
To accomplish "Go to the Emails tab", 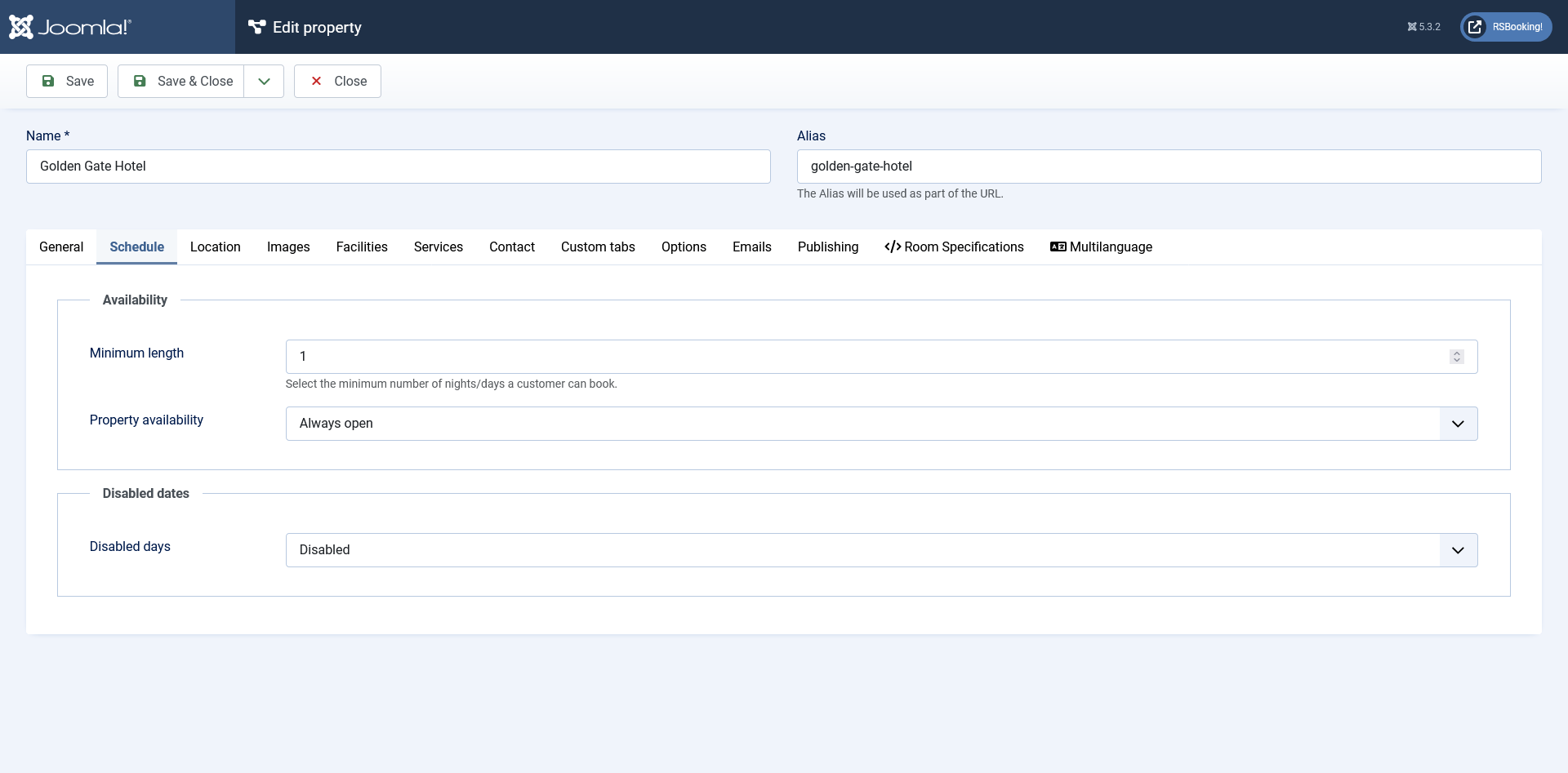I will [x=752, y=247].
